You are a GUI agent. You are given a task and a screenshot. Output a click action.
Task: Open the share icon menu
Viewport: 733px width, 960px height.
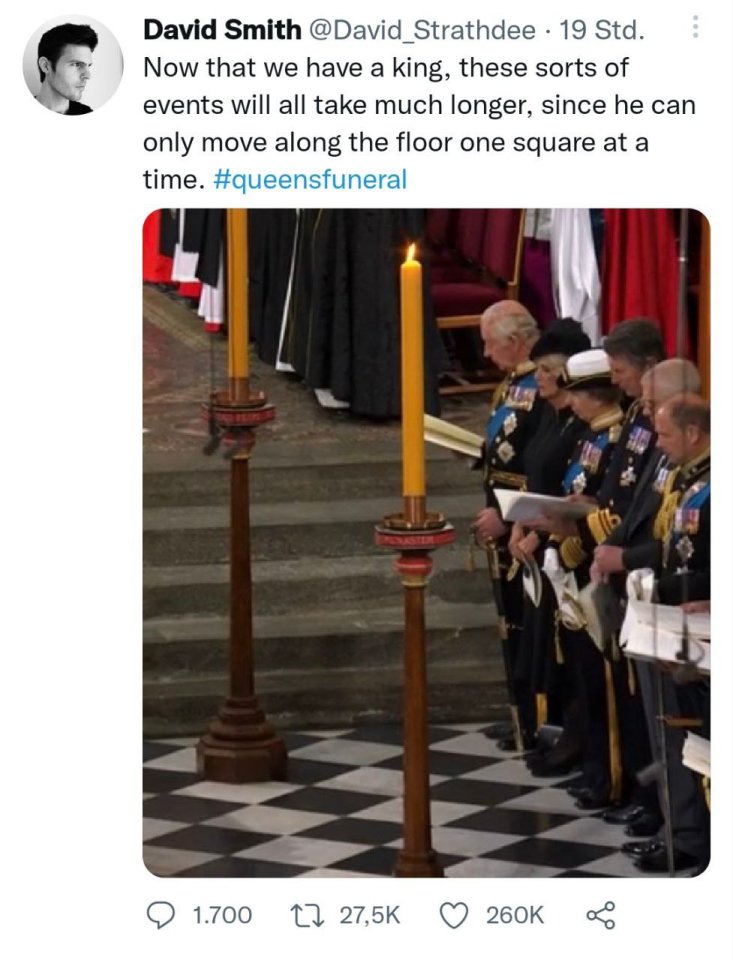pos(601,915)
